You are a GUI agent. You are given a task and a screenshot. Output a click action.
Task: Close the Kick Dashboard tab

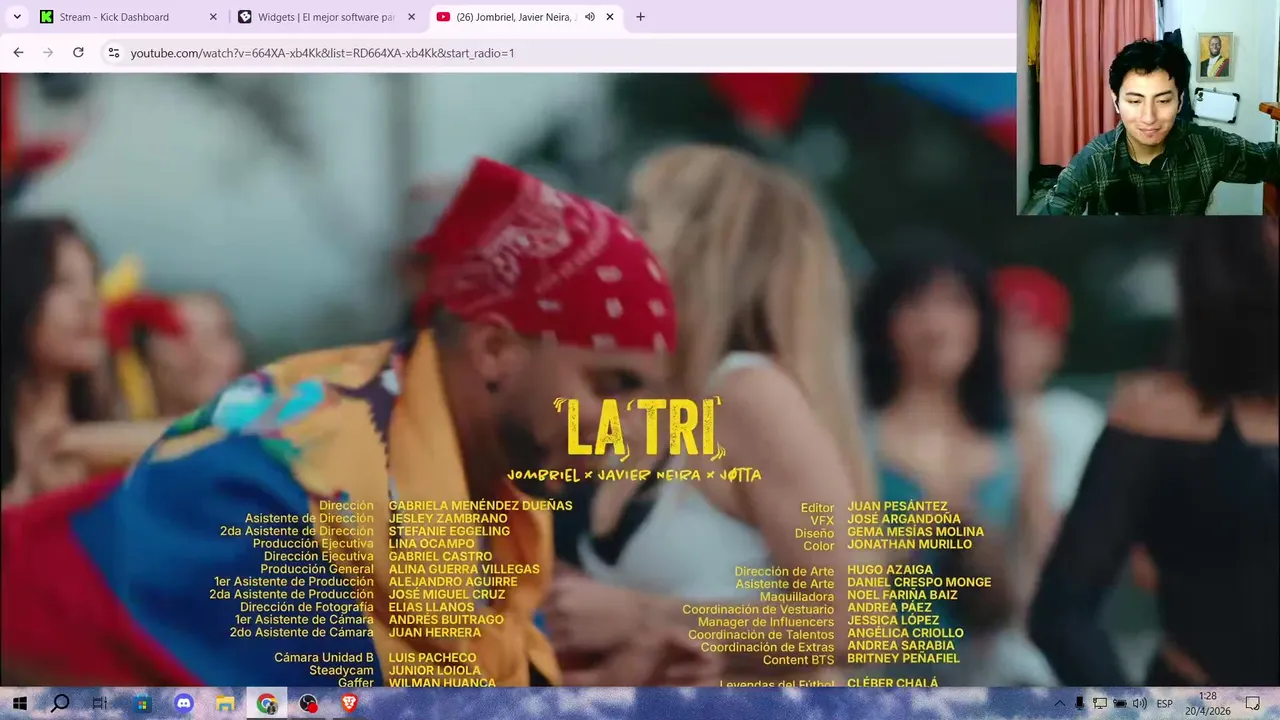213,17
